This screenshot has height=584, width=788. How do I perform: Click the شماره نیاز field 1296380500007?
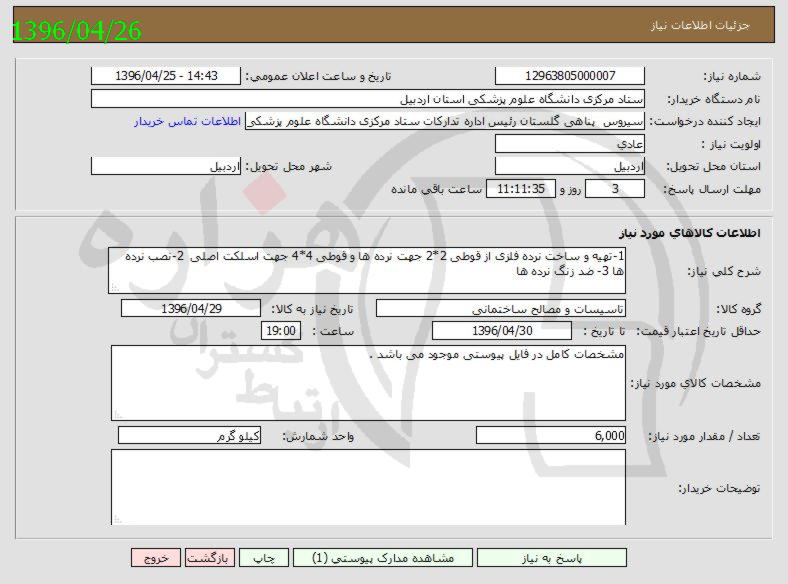[x=570, y=76]
